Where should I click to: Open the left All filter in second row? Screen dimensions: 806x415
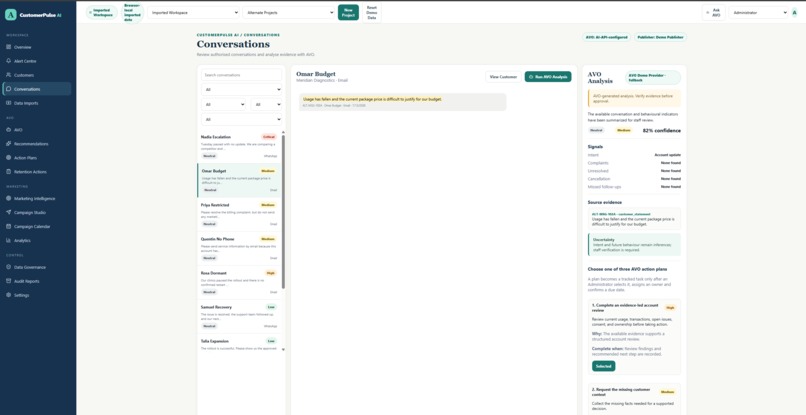click(223, 104)
